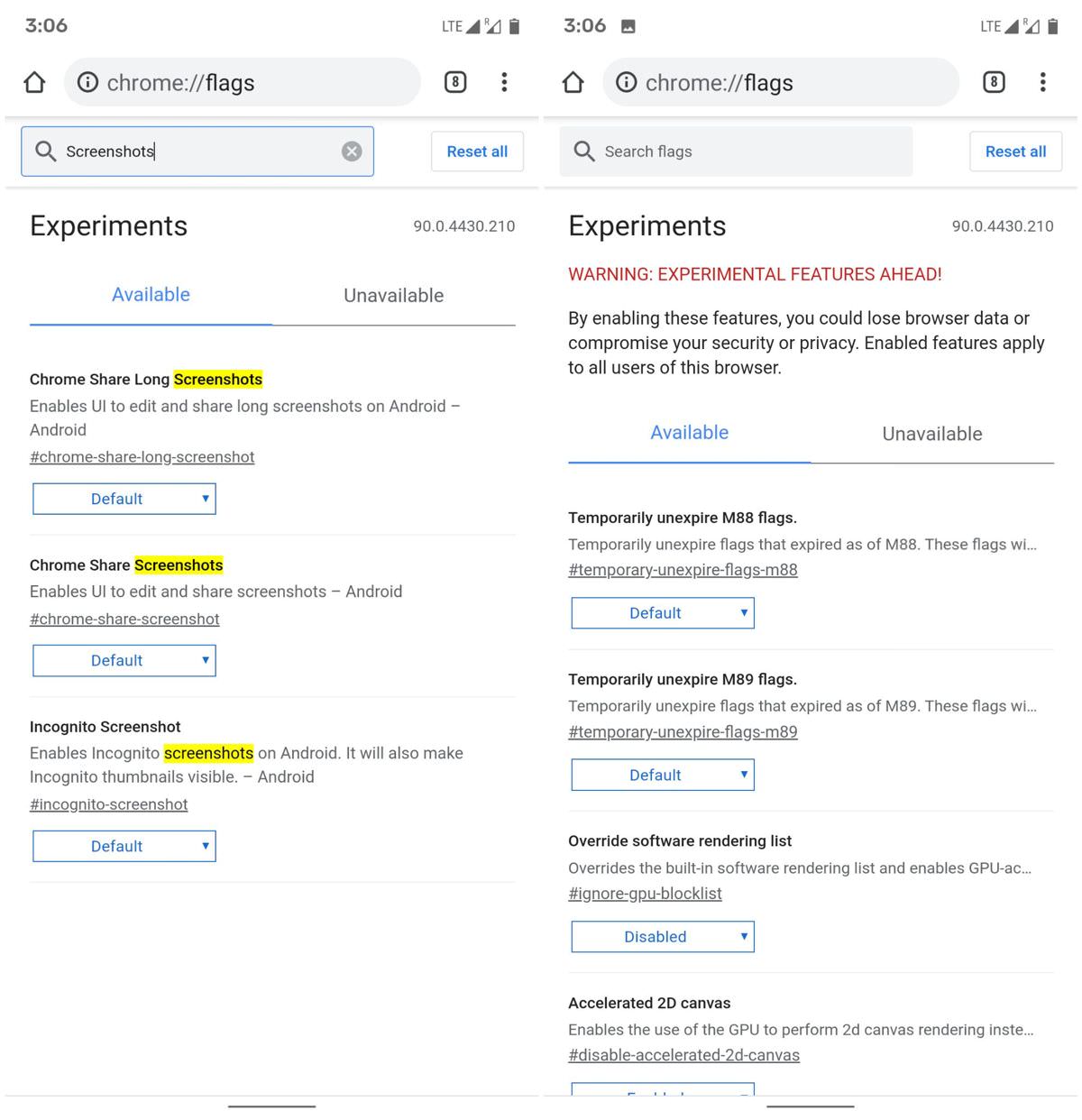Click version 90.0.4430.210 in right screen
The height and width of the screenshot is (1120, 1082).
coord(1003,226)
